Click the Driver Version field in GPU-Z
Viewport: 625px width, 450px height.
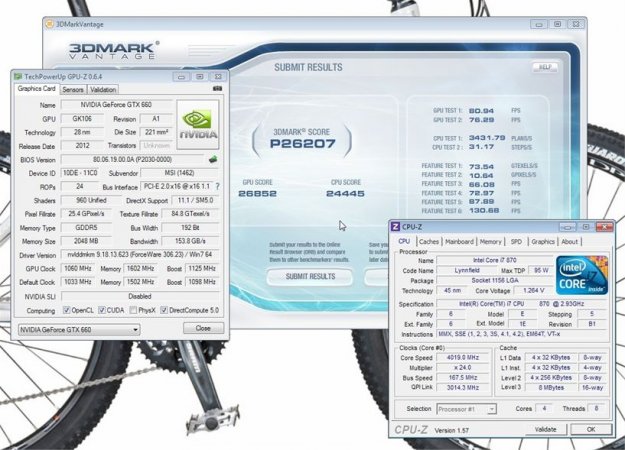pos(140,255)
